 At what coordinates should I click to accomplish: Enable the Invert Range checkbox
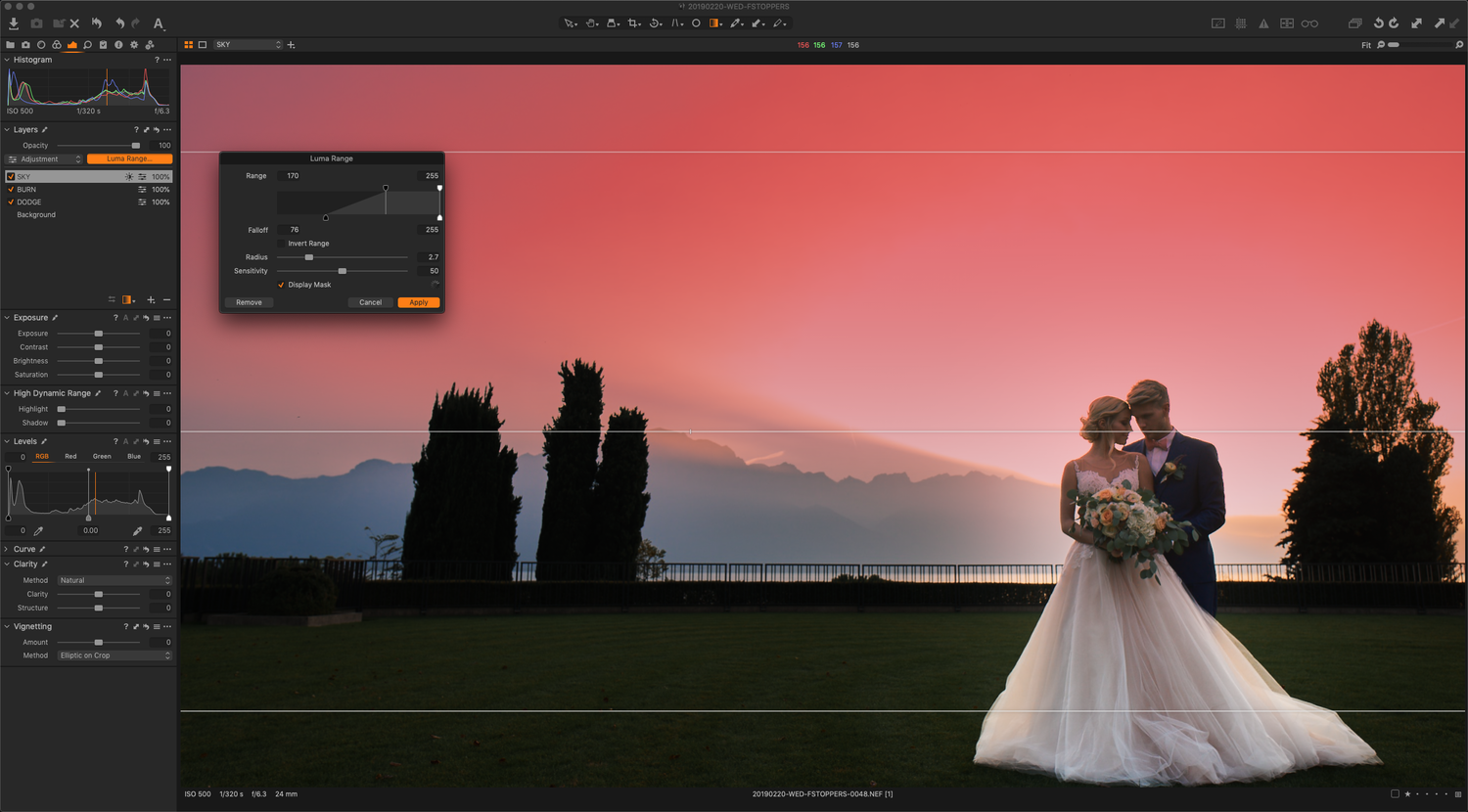(x=282, y=244)
